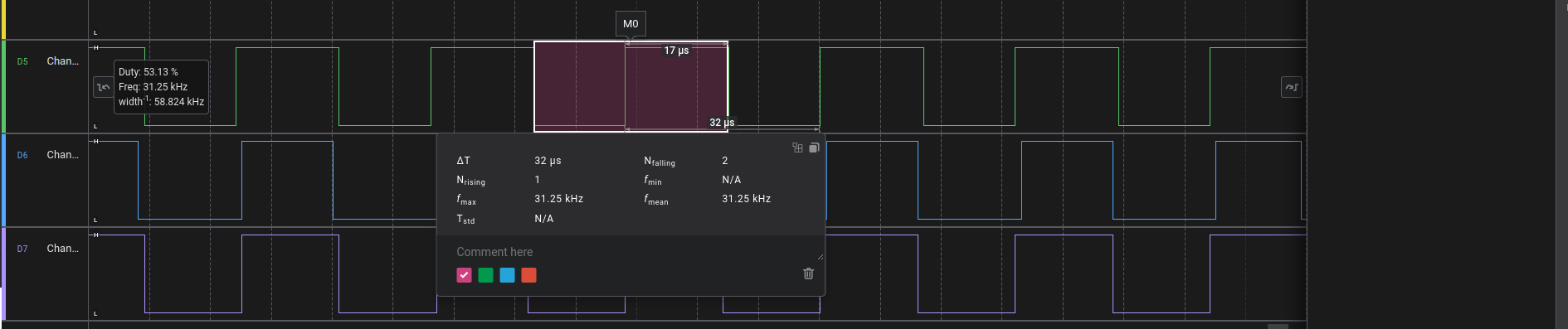Copy measurement values with duplicate icon
Screen dimensions: 1568x329
pyautogui.click(x=814, y=148)
